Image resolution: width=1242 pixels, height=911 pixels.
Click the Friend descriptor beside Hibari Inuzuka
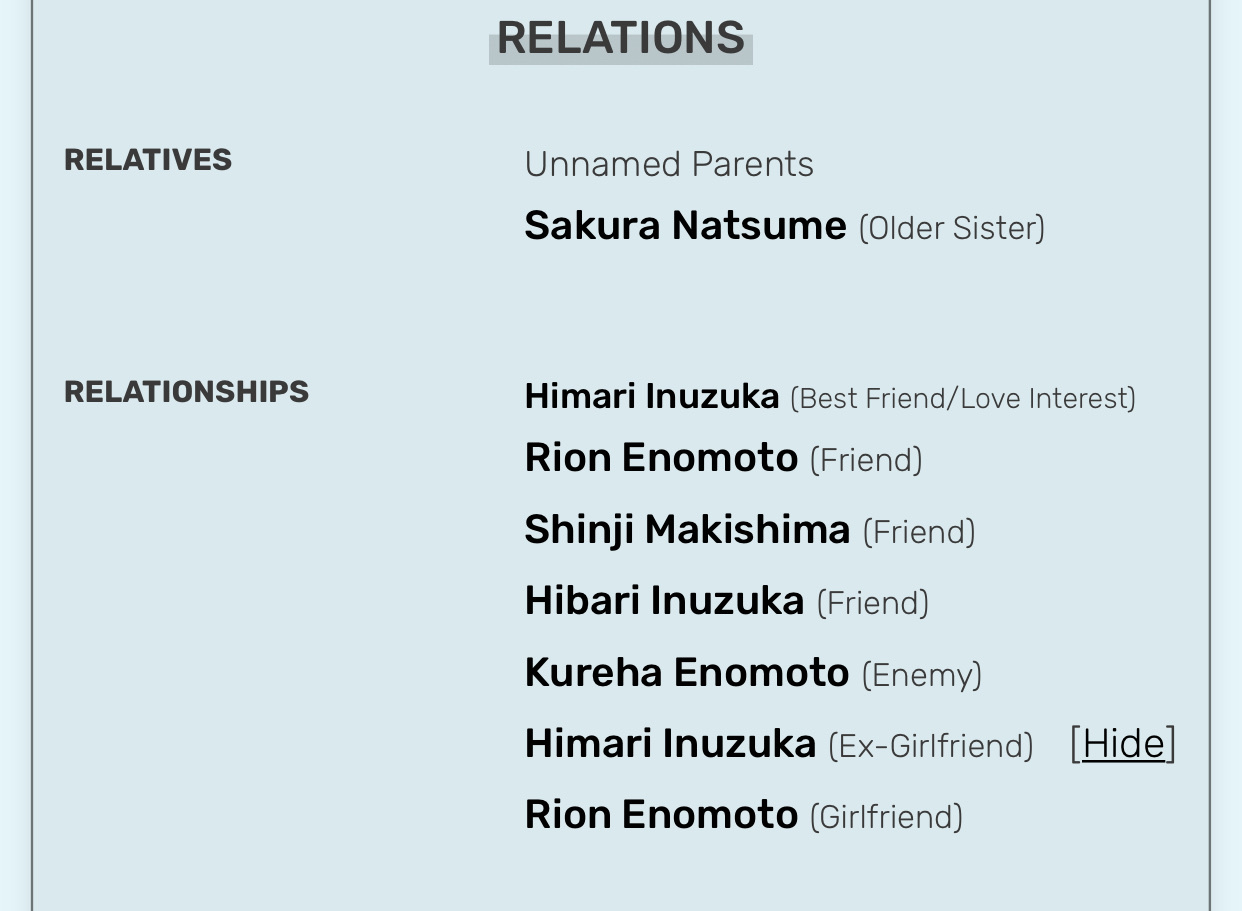pos(873,604)
